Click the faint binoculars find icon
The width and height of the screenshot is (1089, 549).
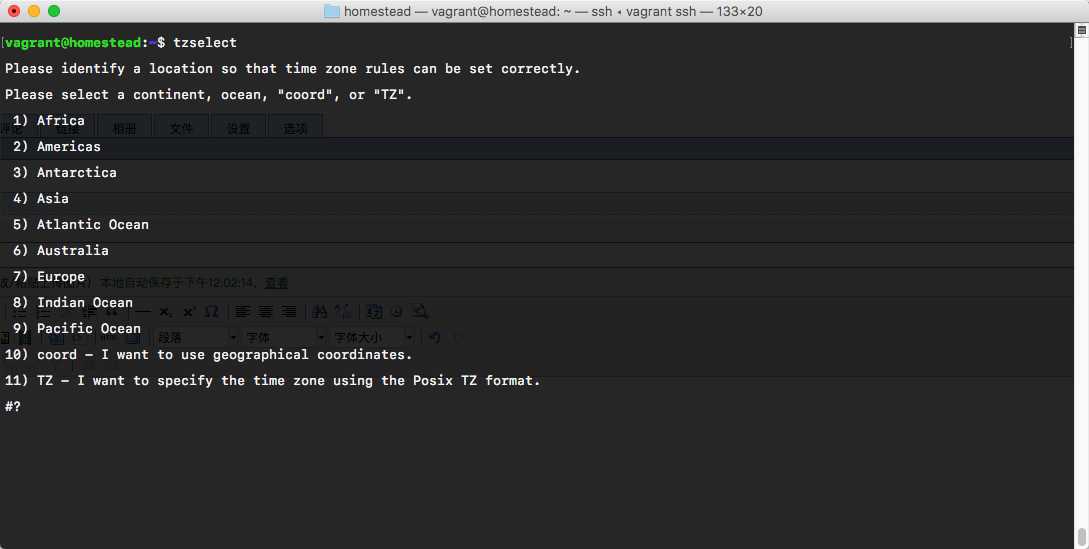(x=320, y=312)
